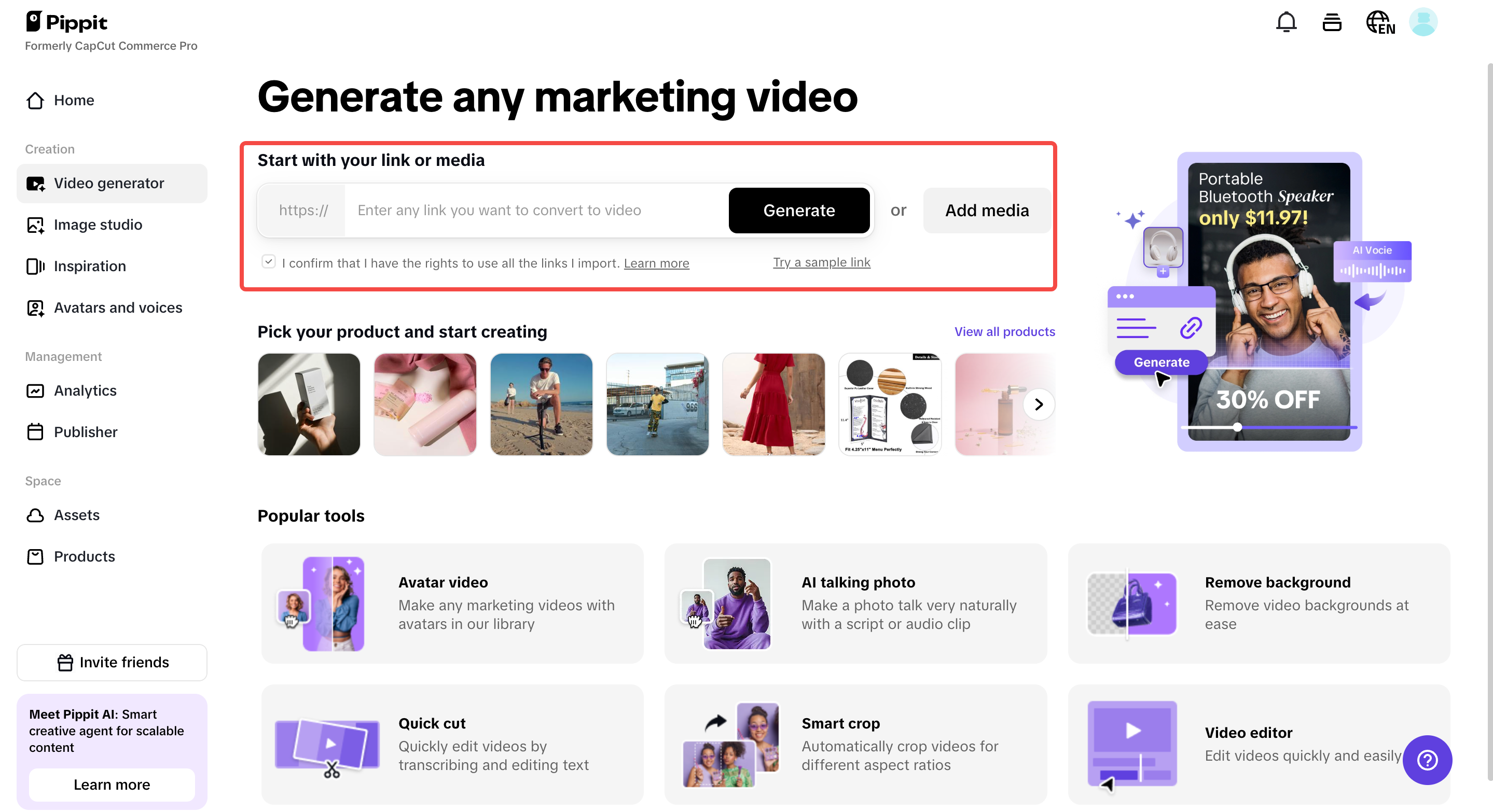Uncheck the rights confirmation checkbox
Viewport: 1493px width, 812px height.
(x=268, y=262)
